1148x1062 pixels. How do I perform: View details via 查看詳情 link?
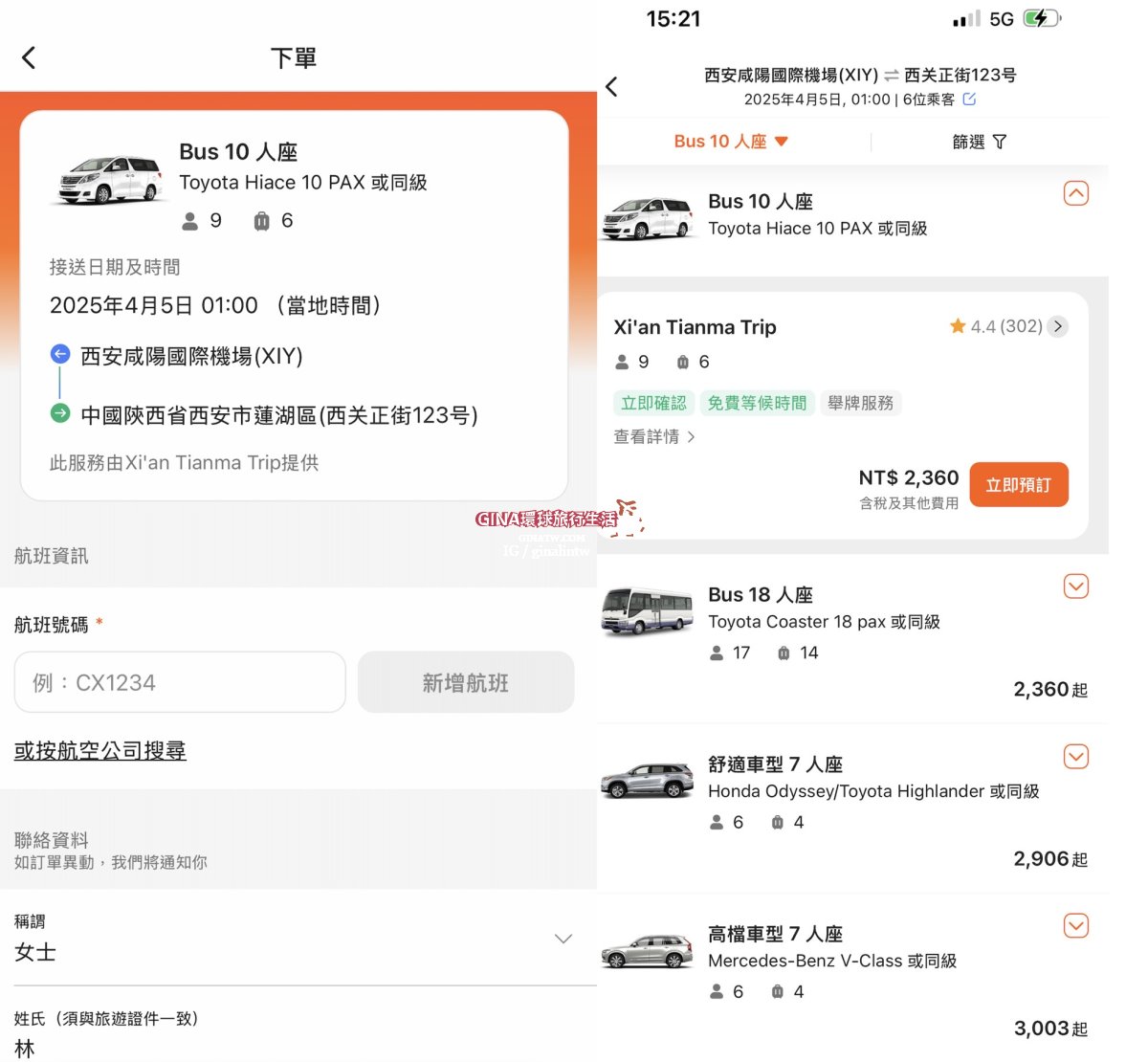(x=654, y=437)
